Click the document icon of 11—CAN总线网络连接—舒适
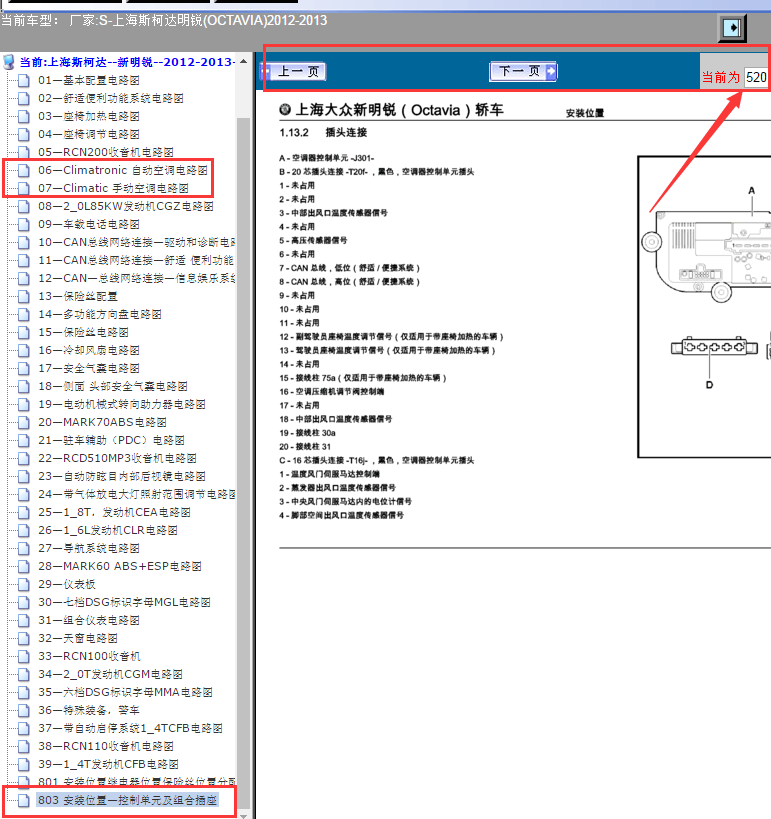 24,260
